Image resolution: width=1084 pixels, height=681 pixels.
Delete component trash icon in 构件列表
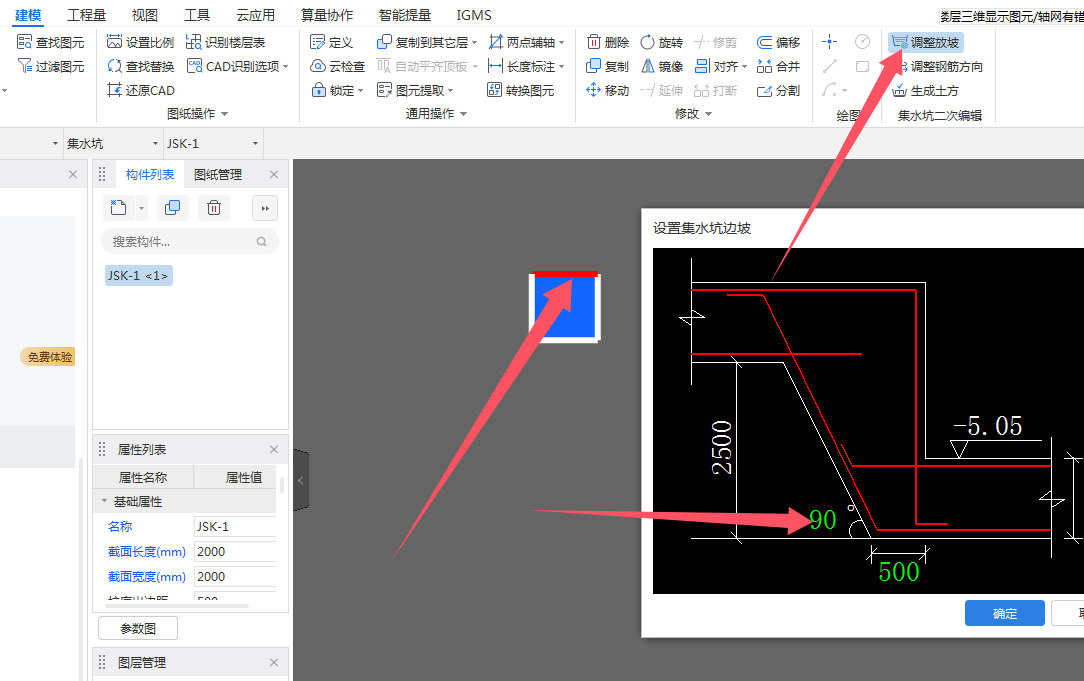click(214, 207)
